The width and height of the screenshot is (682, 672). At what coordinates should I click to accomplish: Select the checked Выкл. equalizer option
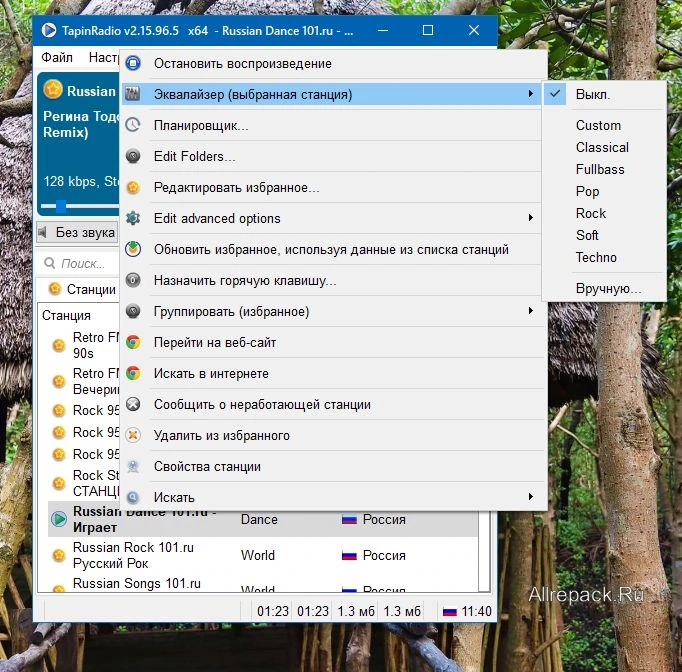pyautogui.click(x=604, y=94)
